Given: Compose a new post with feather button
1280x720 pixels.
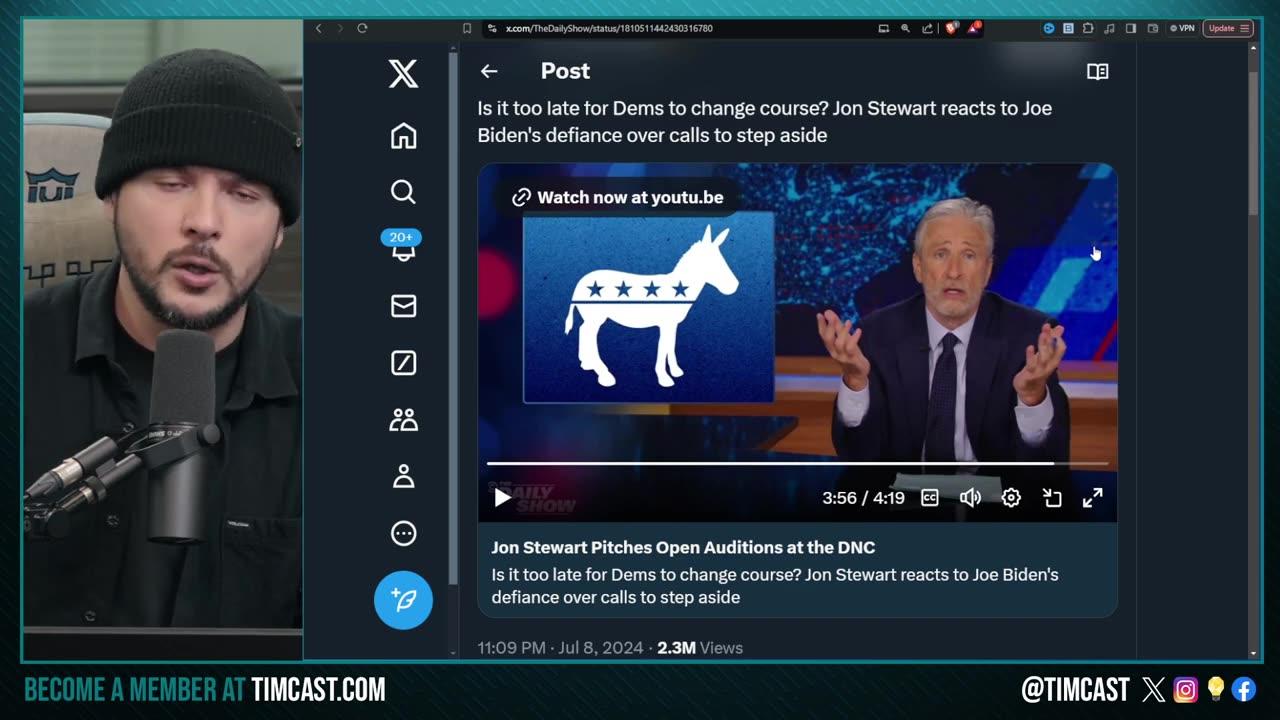Looking at the screenshot, I should pos(403,600).
